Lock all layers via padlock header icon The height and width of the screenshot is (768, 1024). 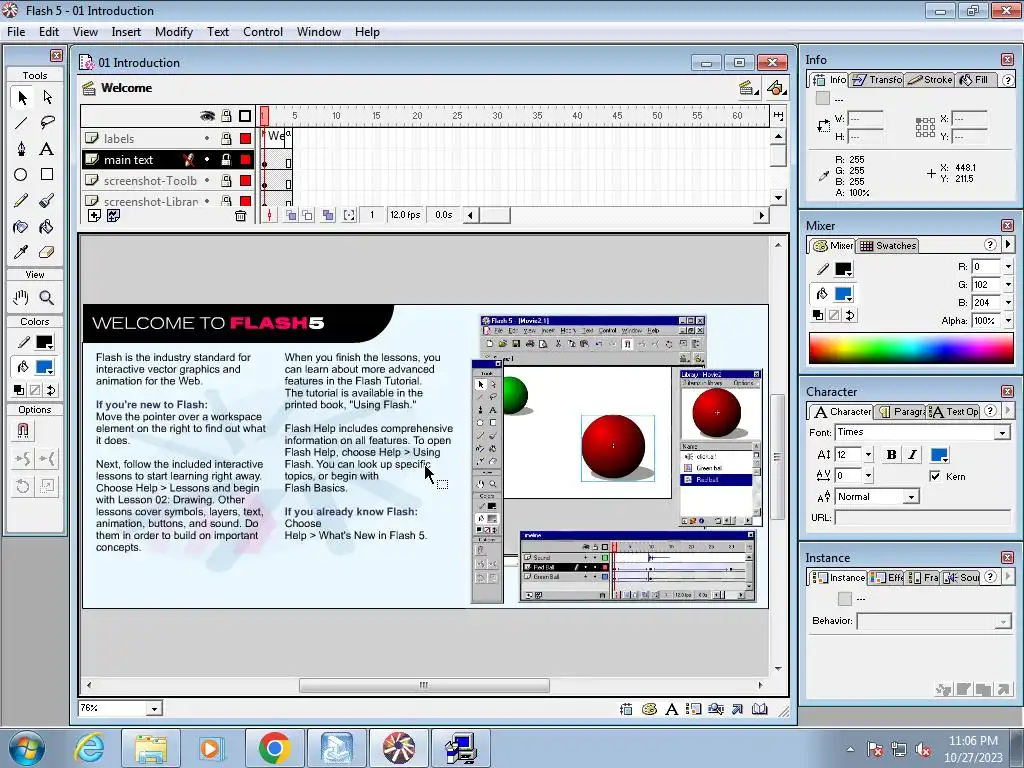226,116
